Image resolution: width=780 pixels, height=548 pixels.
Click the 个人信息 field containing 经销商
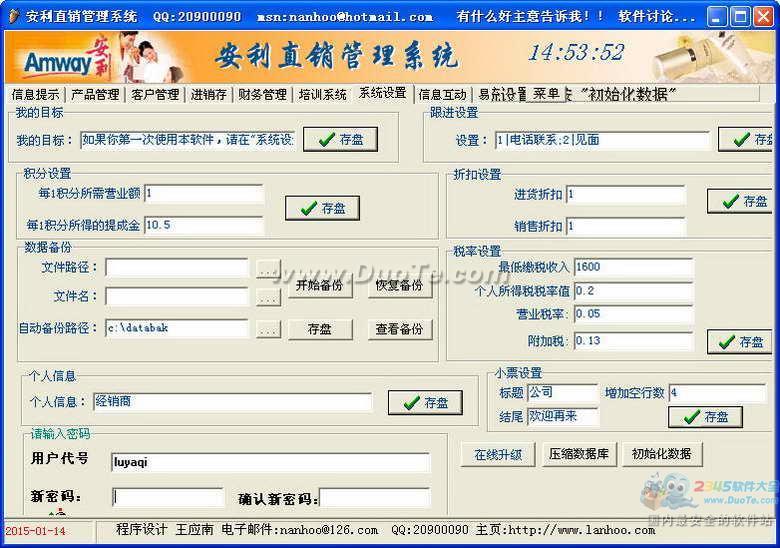233,402
